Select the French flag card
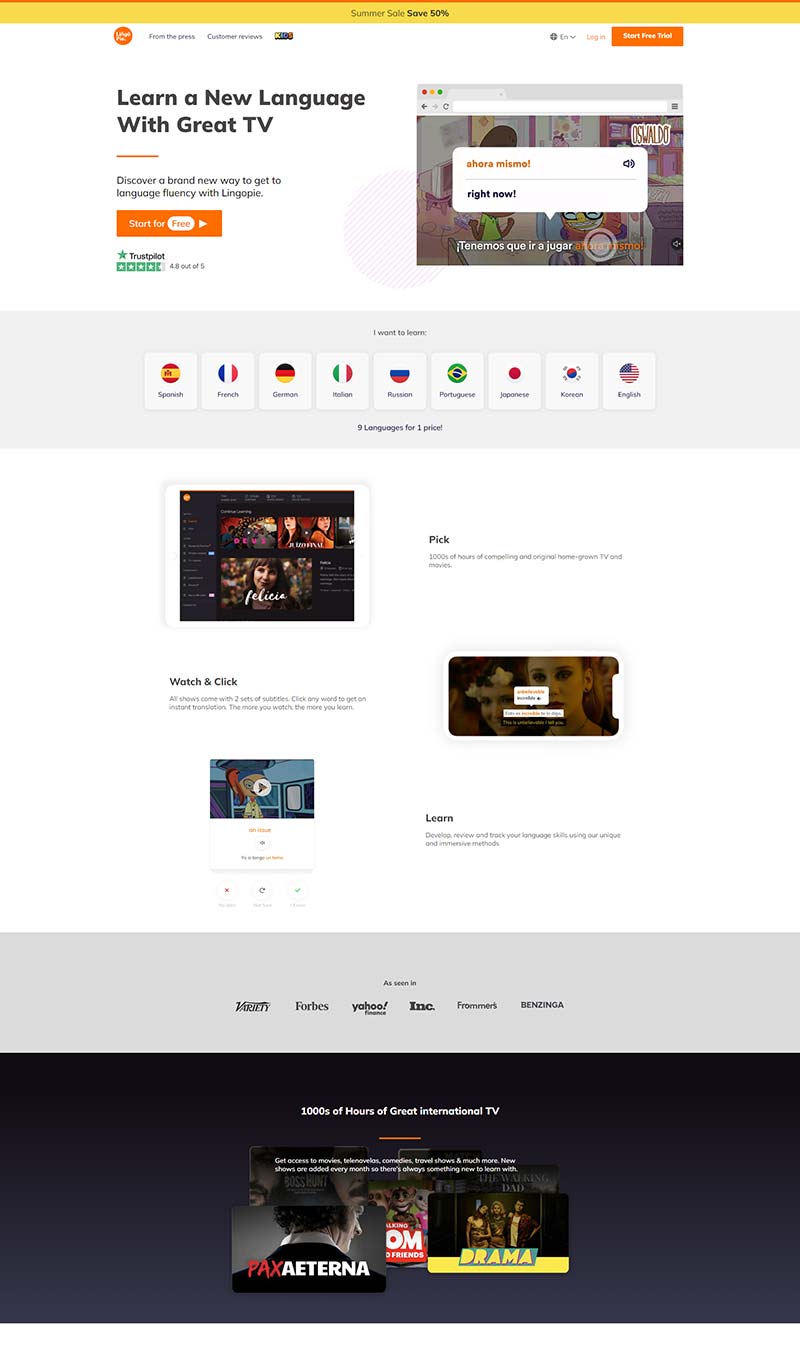The width and height of the screenshot is (800, 1350). click(x=228, y=381)
